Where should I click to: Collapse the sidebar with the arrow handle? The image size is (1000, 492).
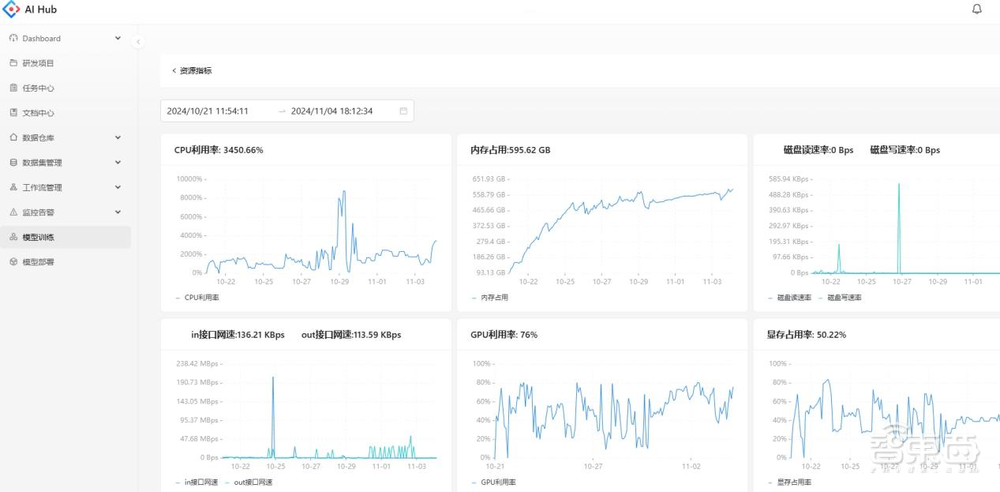138,42
